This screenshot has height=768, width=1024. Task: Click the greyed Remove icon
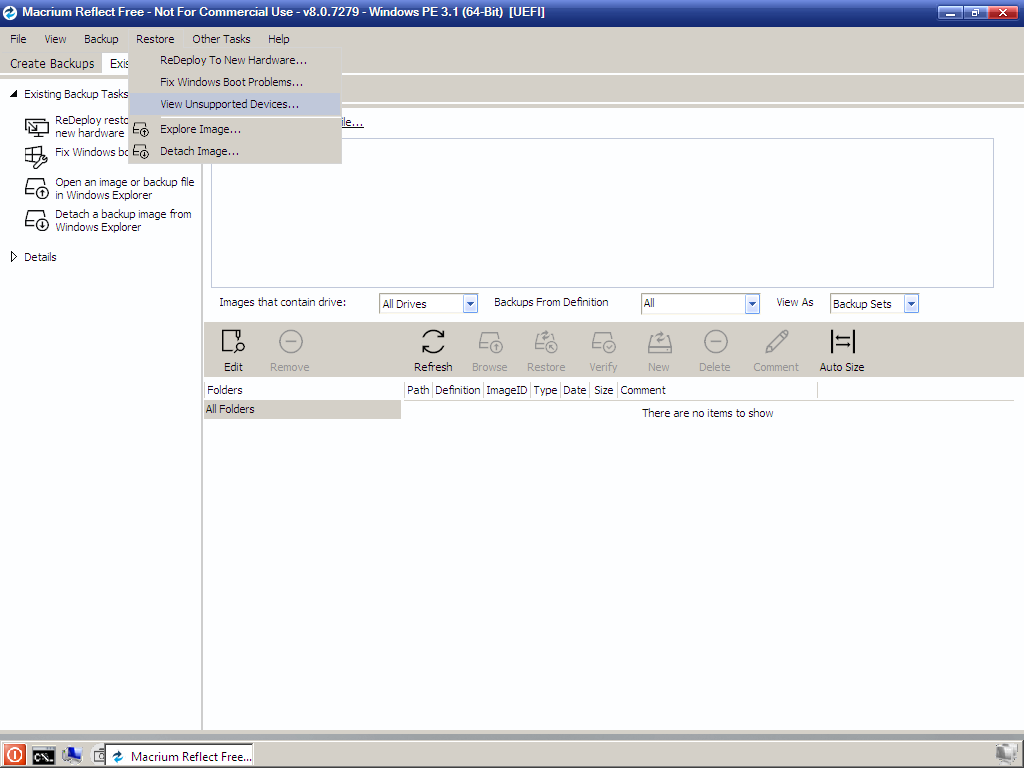point(290,342)
